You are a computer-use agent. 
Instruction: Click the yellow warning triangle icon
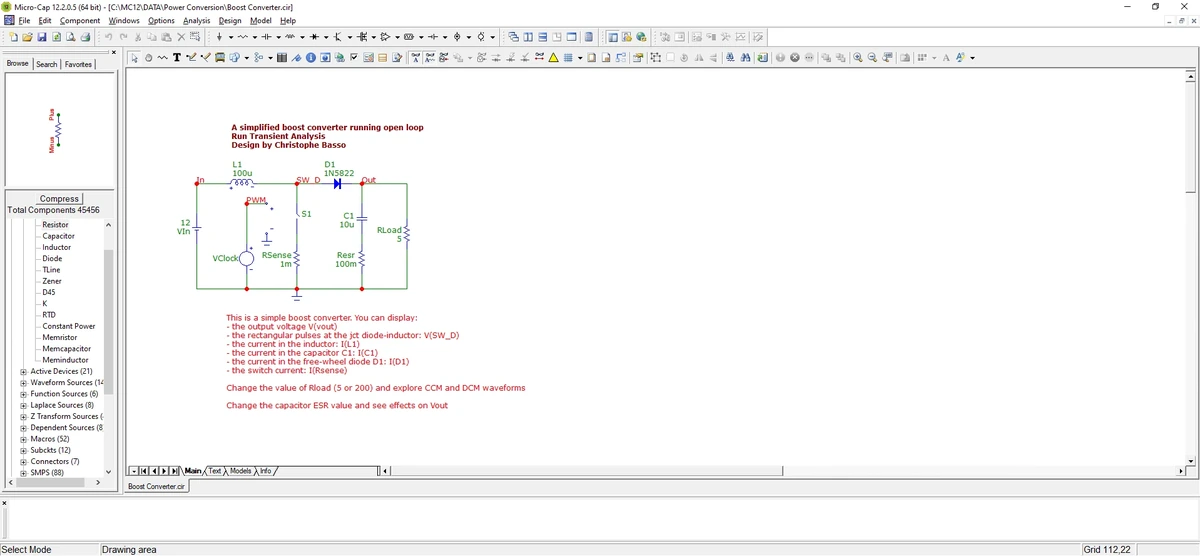click(553, 57)
